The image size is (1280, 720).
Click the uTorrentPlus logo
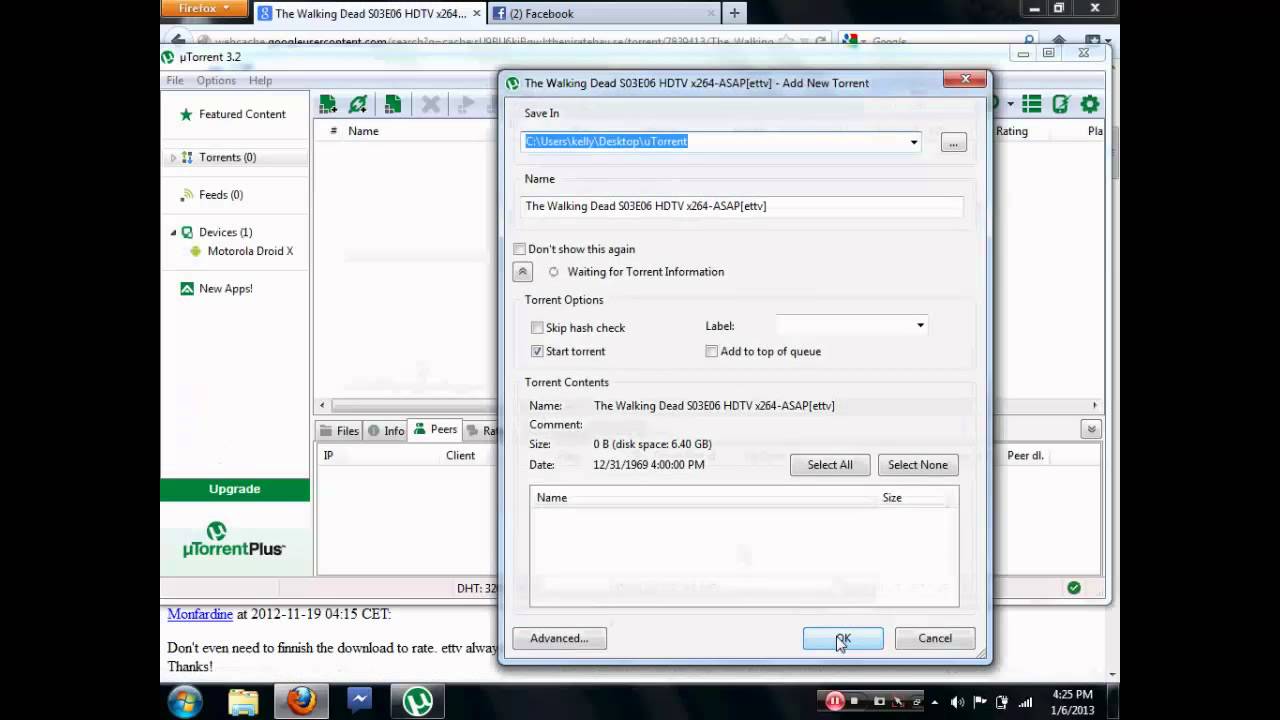tap(234, 539)
